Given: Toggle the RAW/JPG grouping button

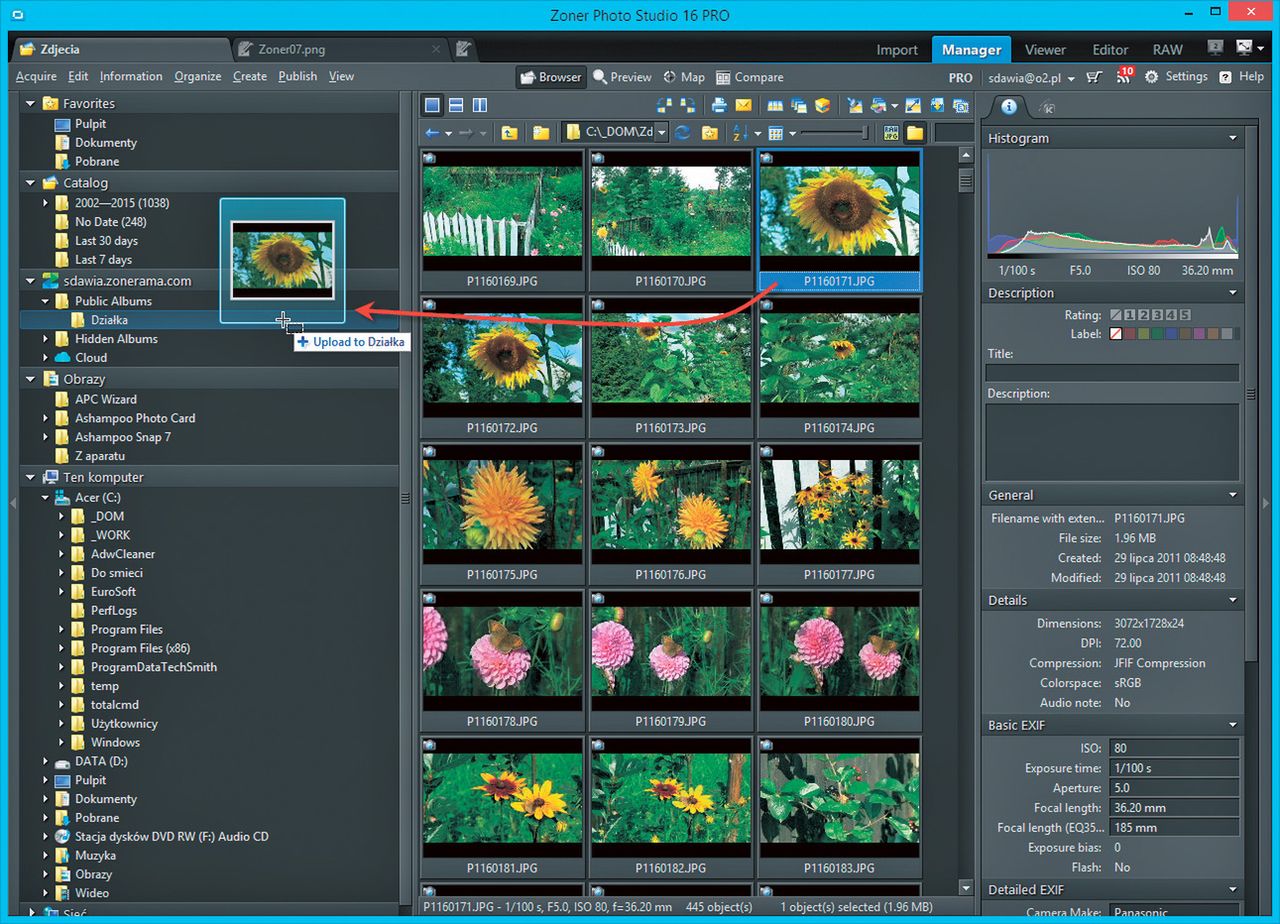Looking at the screenshot, I should (891, 133).
